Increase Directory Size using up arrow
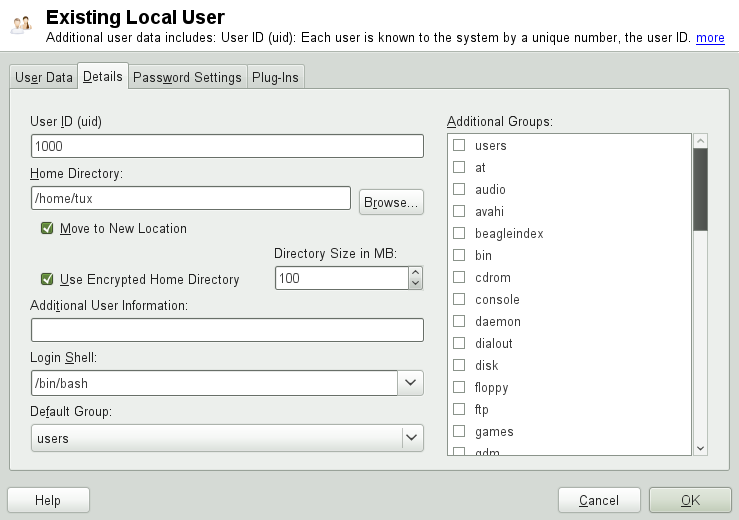This screenshot has width=739, height=520. pos(416,273)
